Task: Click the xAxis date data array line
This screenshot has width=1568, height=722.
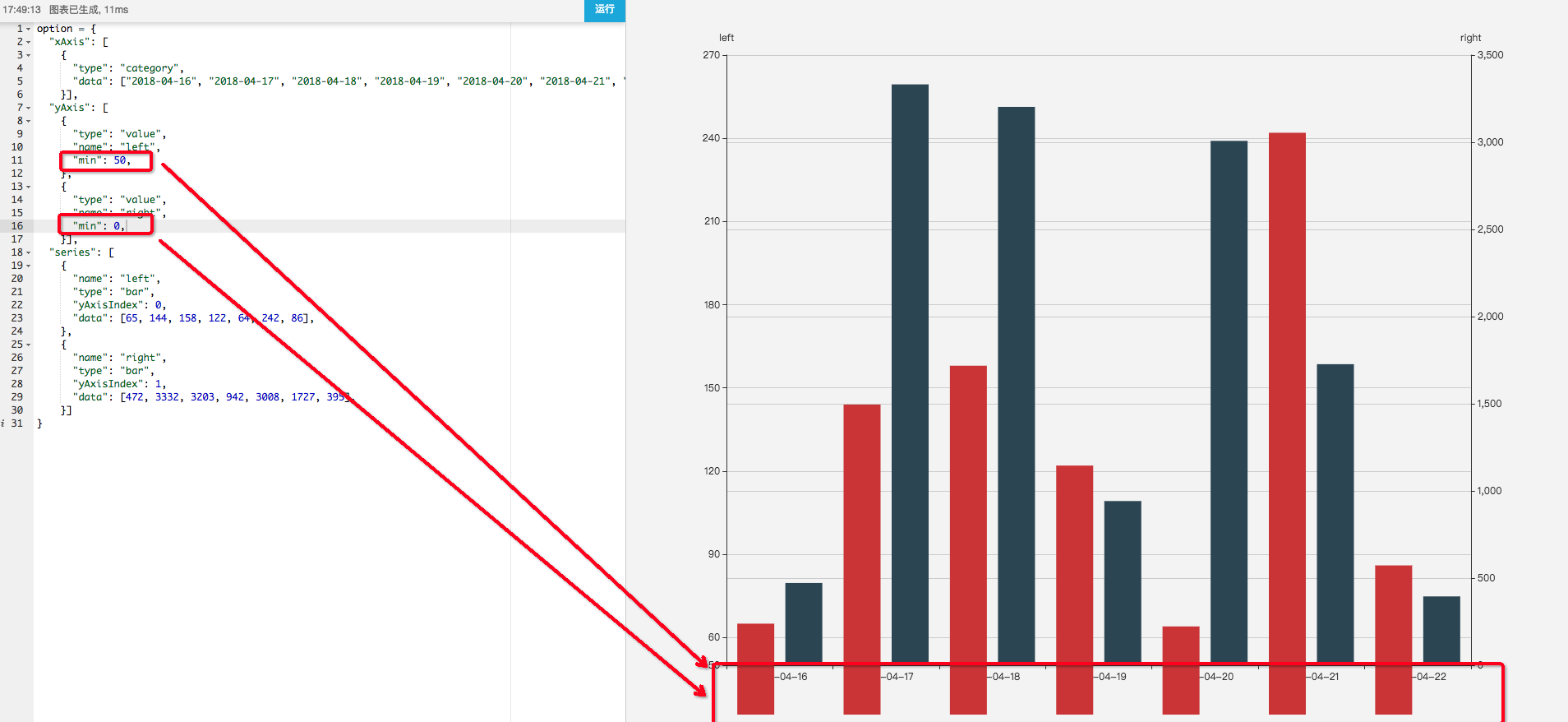Action: click(x=348, y=81)
